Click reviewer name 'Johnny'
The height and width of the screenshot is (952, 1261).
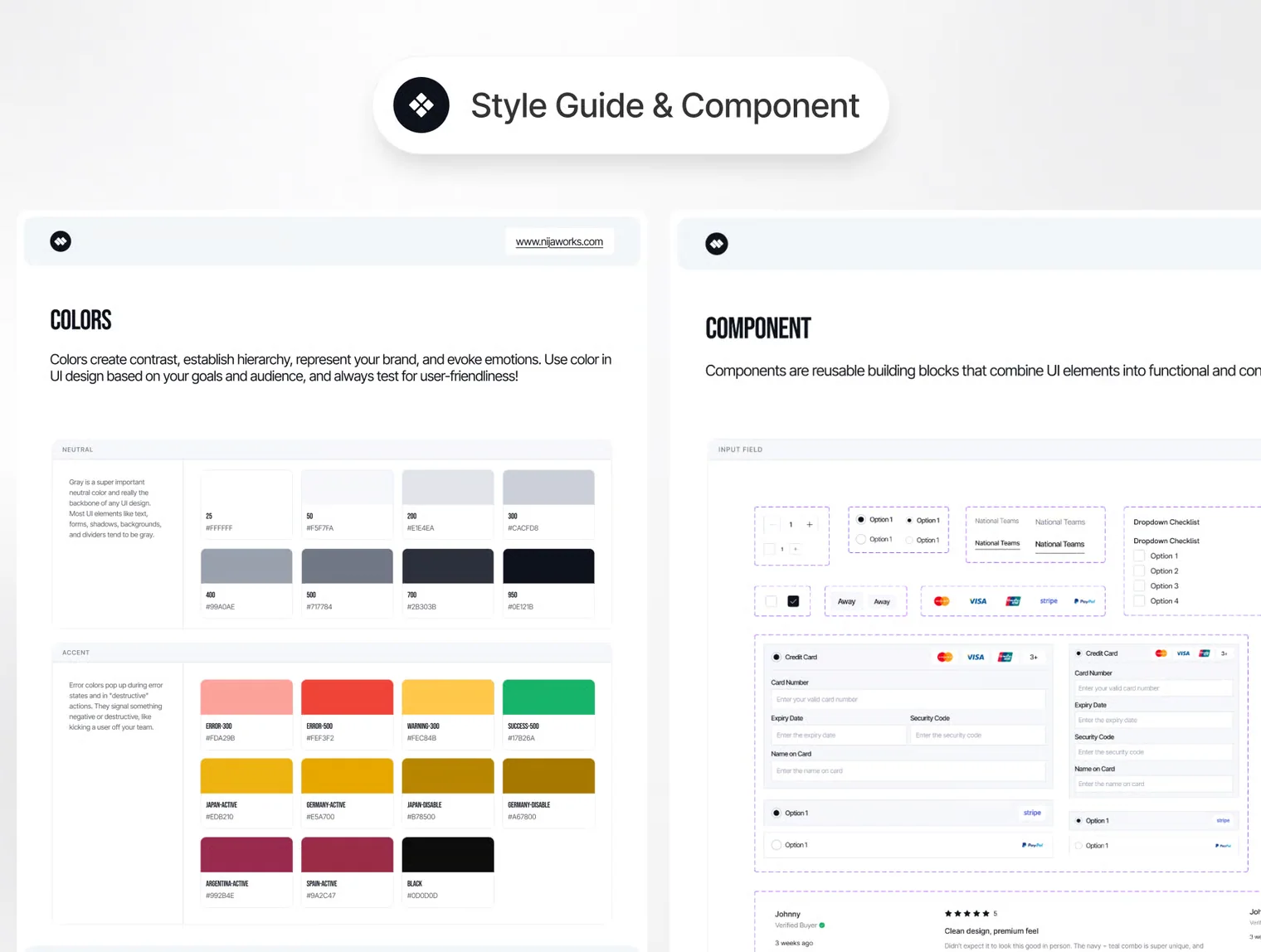(787, 914)
